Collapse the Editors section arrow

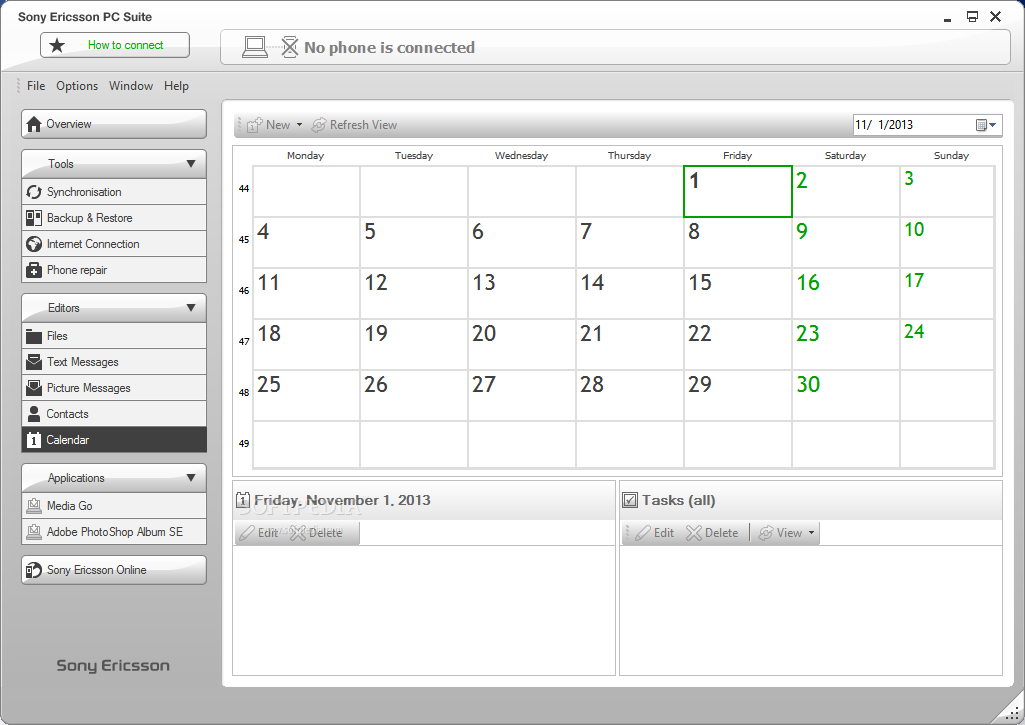(191, 307)
